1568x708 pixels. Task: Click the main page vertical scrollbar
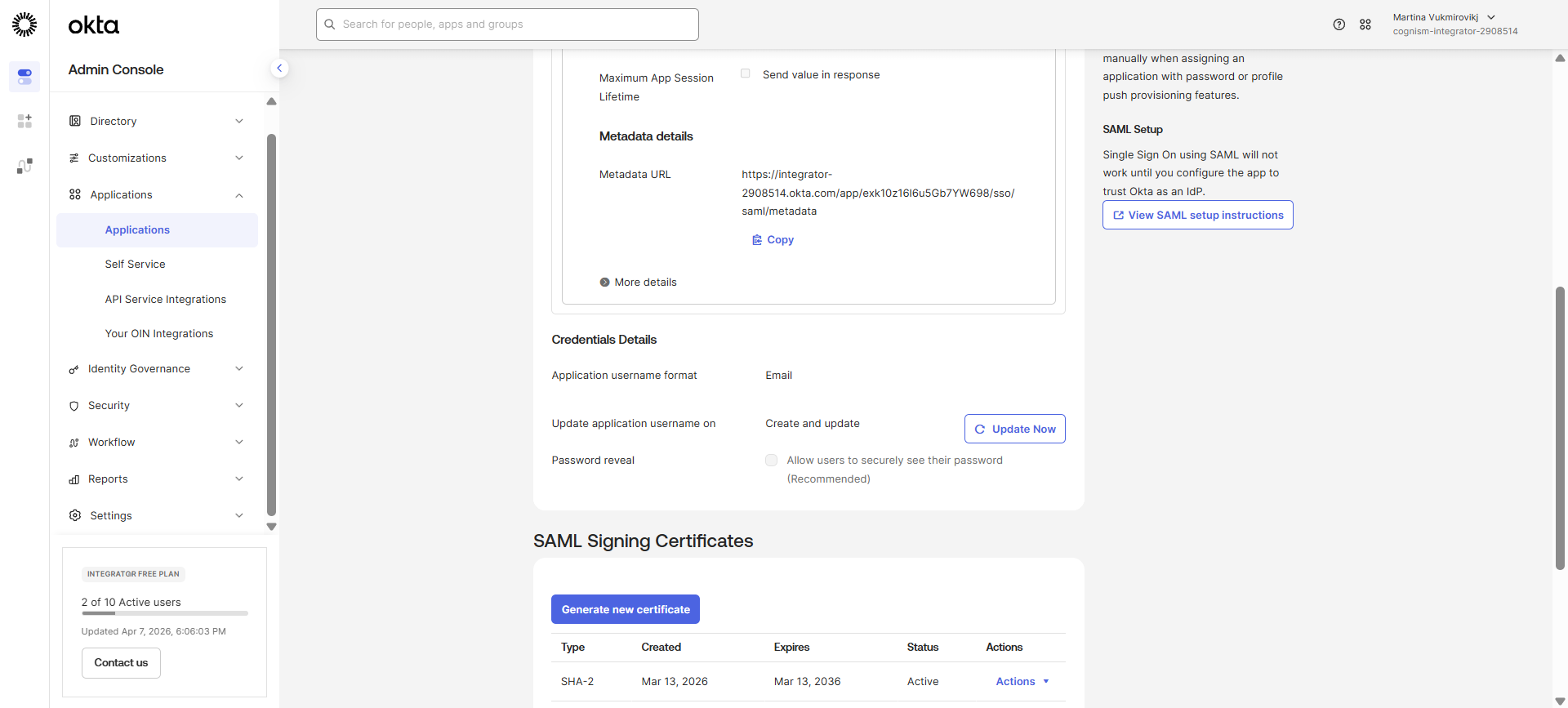point(1560,428)
